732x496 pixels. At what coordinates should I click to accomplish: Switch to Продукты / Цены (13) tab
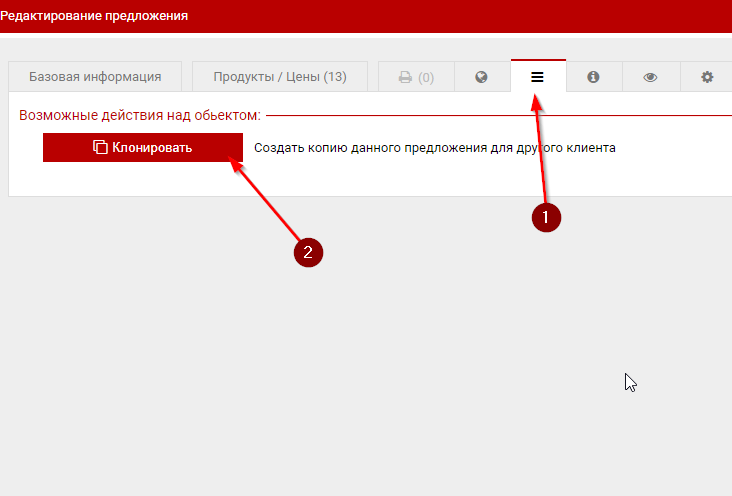[x=279, y=77]
